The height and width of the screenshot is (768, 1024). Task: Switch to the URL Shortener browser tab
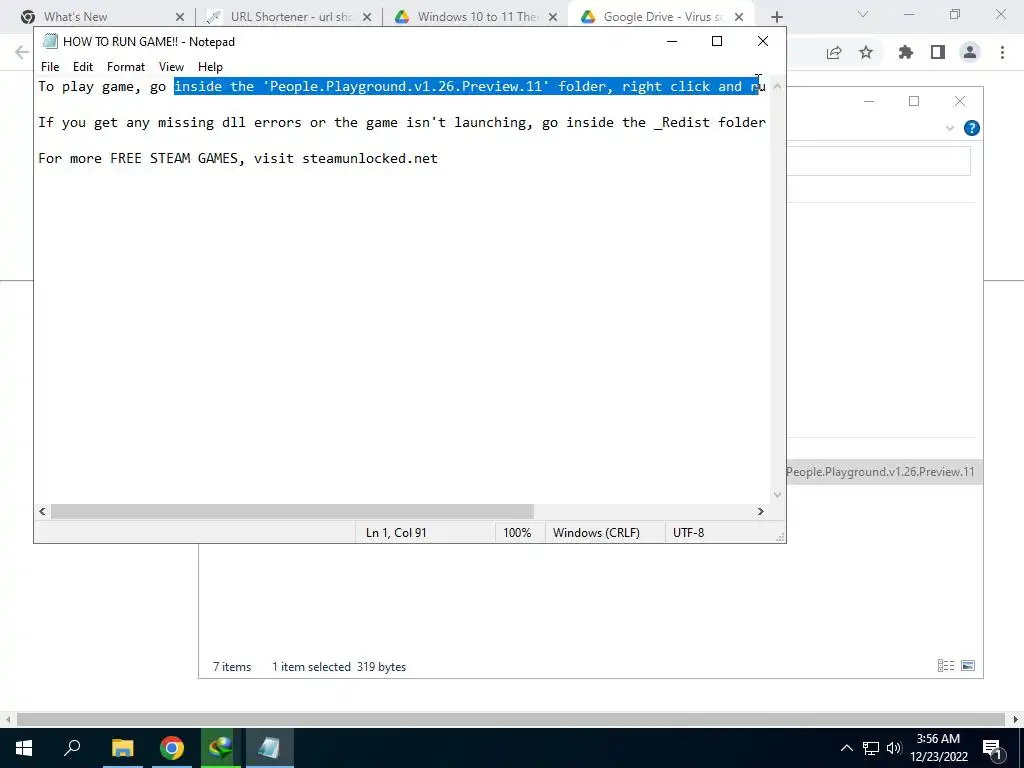tap(291, 16)
